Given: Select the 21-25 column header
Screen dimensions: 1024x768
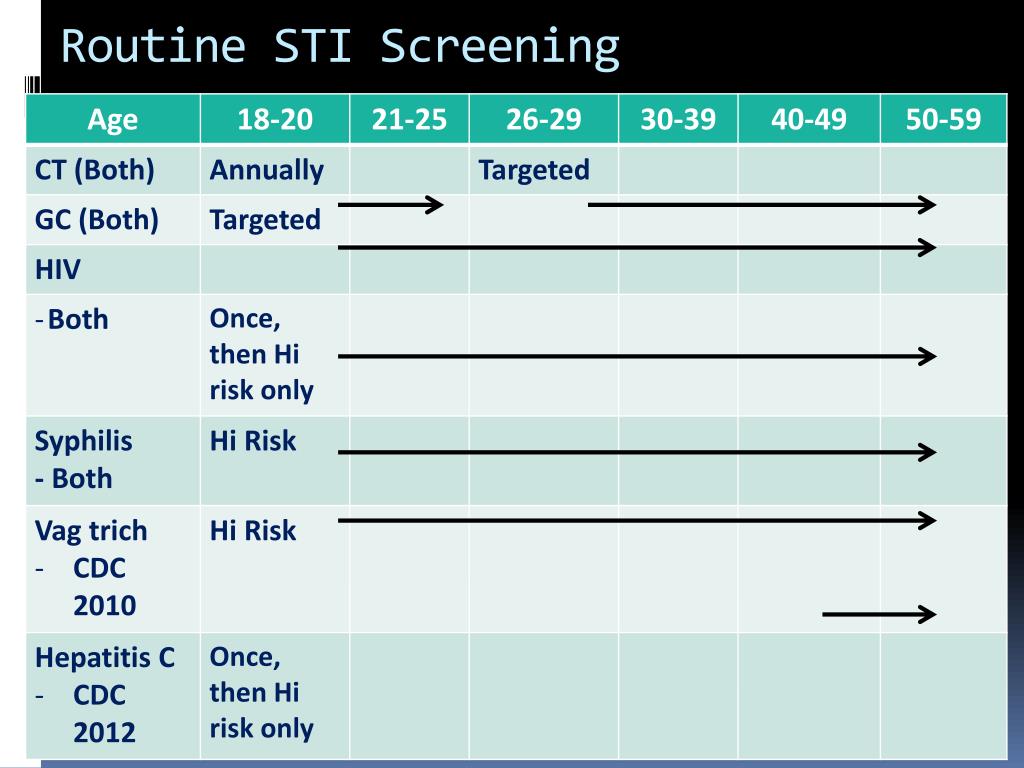Looking at the screenshot, I should click(409, 119).
